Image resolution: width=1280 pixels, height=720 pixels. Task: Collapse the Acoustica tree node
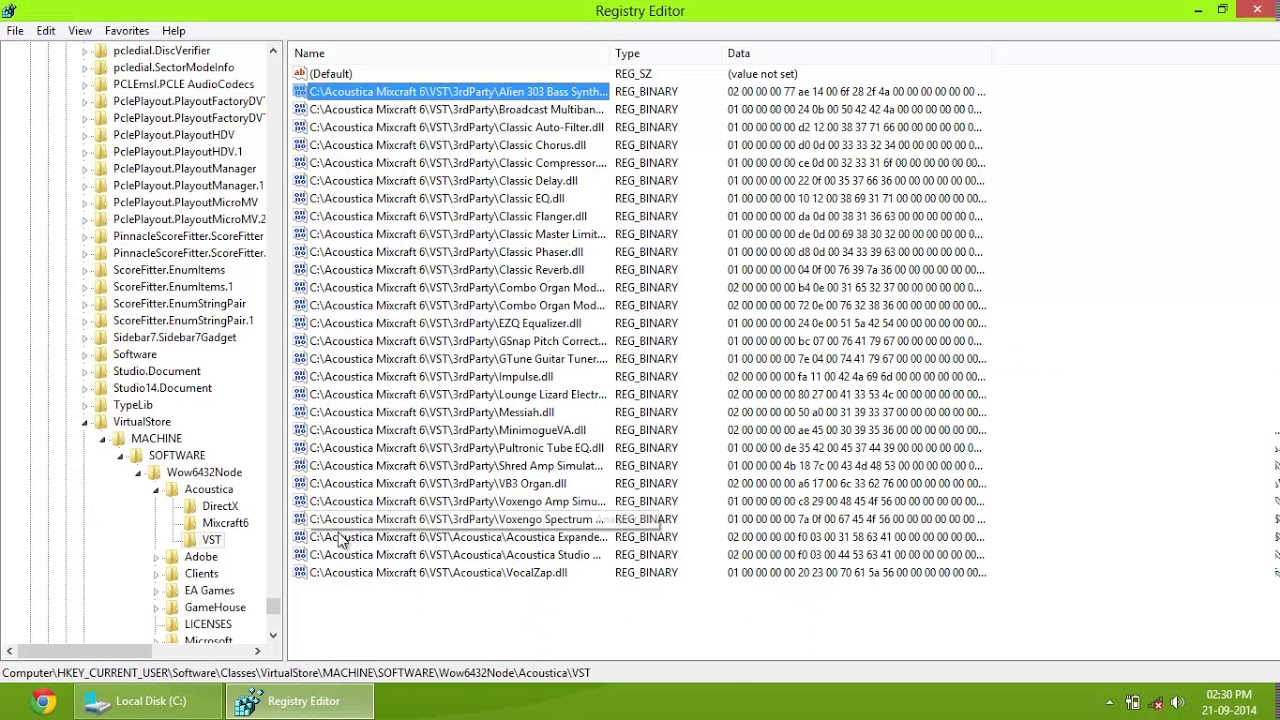pyautogui.click(x=156, y=490)
